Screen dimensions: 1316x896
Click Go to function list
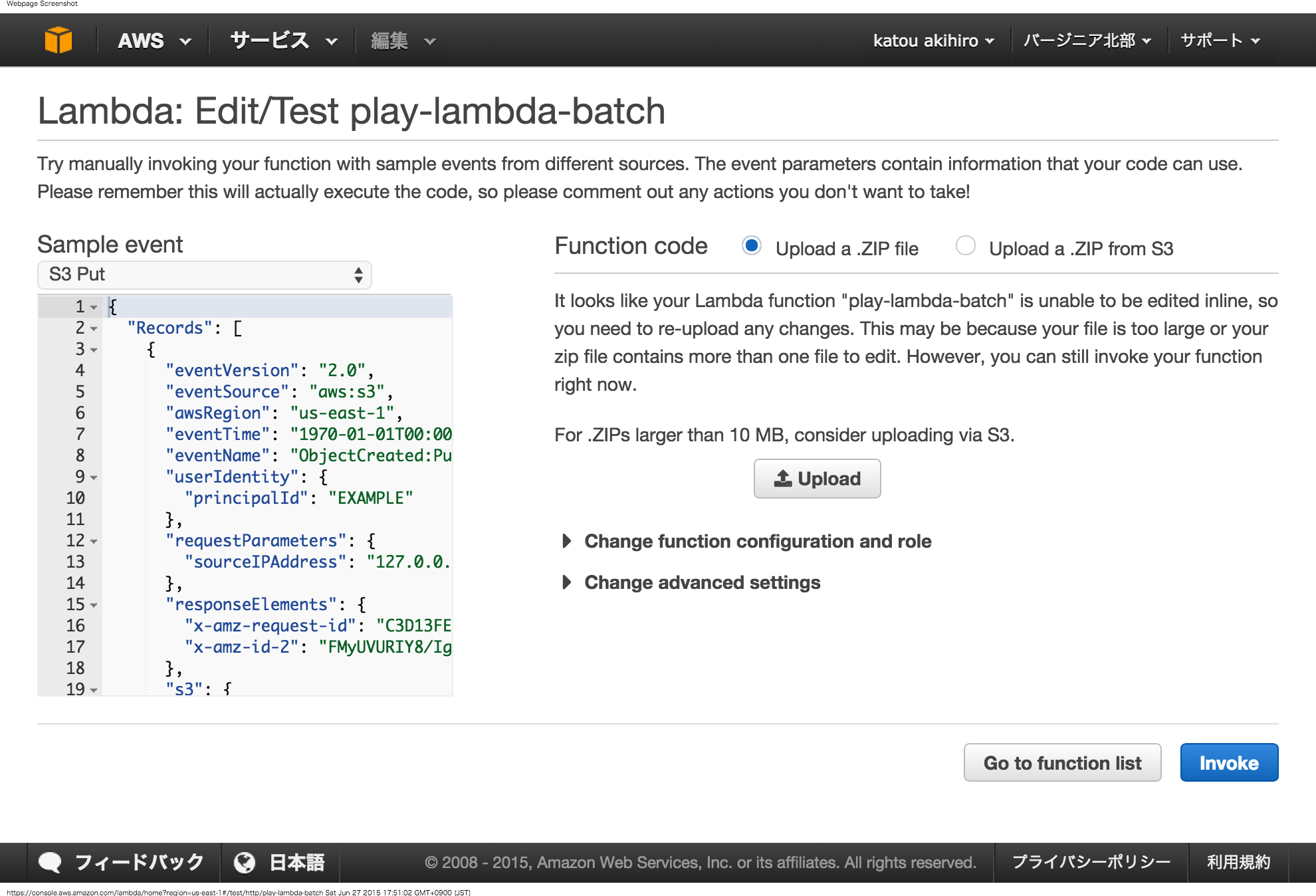point(1062,762)
